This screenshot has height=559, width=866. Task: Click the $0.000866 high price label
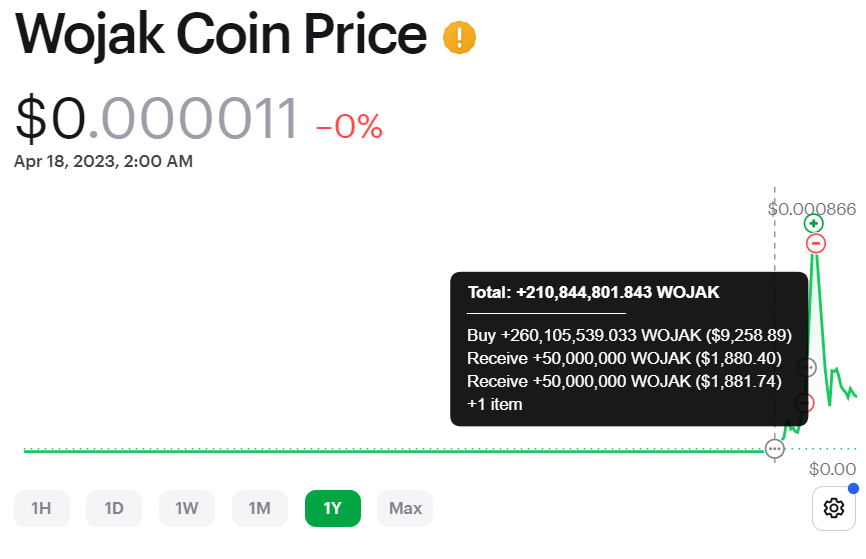coord(811,208)
